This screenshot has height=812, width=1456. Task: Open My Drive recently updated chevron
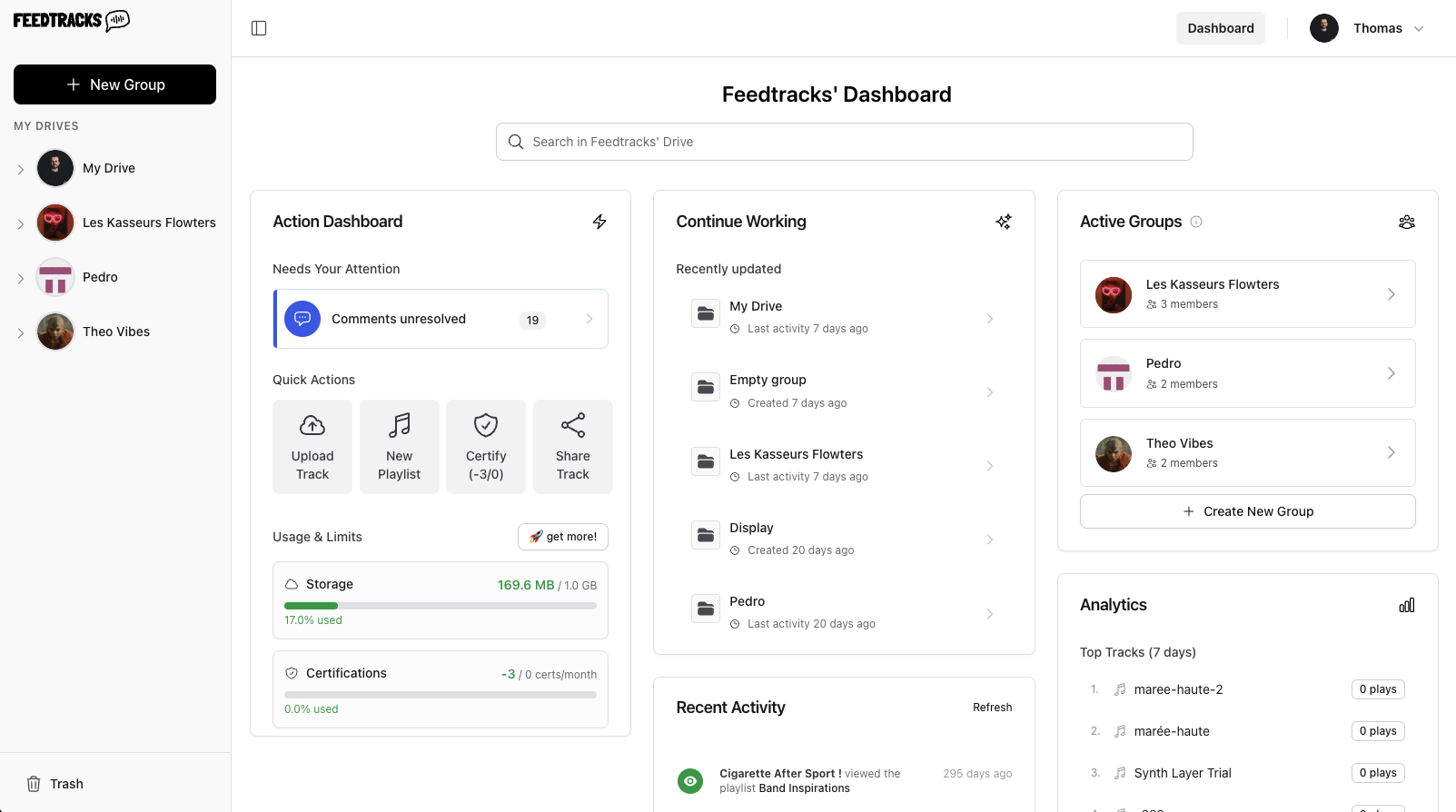coord(990,319)
